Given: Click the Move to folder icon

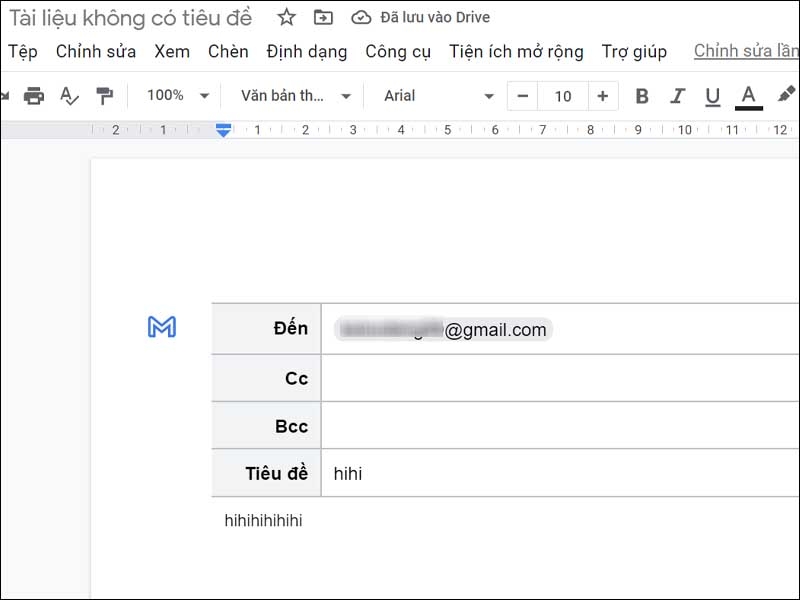Looking at the screenshot, I should (x=322, y=17).
